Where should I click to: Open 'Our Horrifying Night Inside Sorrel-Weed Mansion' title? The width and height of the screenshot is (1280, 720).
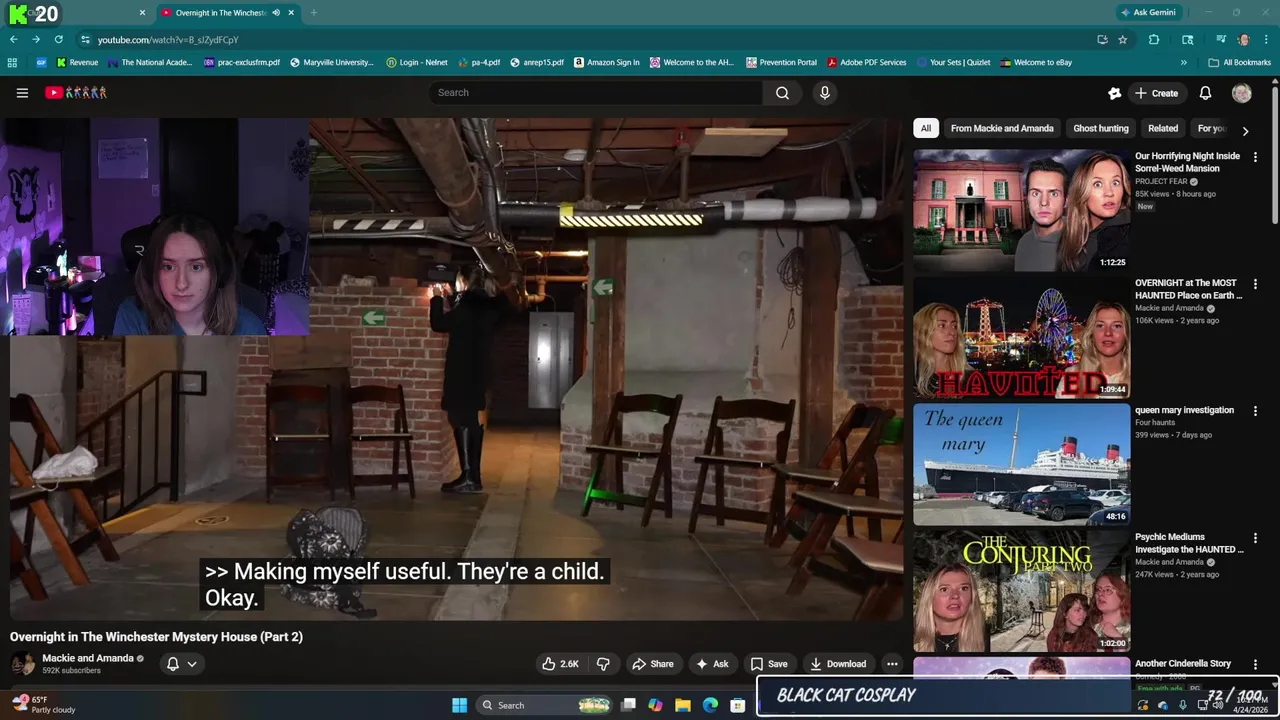click(x=1187, y=162)
